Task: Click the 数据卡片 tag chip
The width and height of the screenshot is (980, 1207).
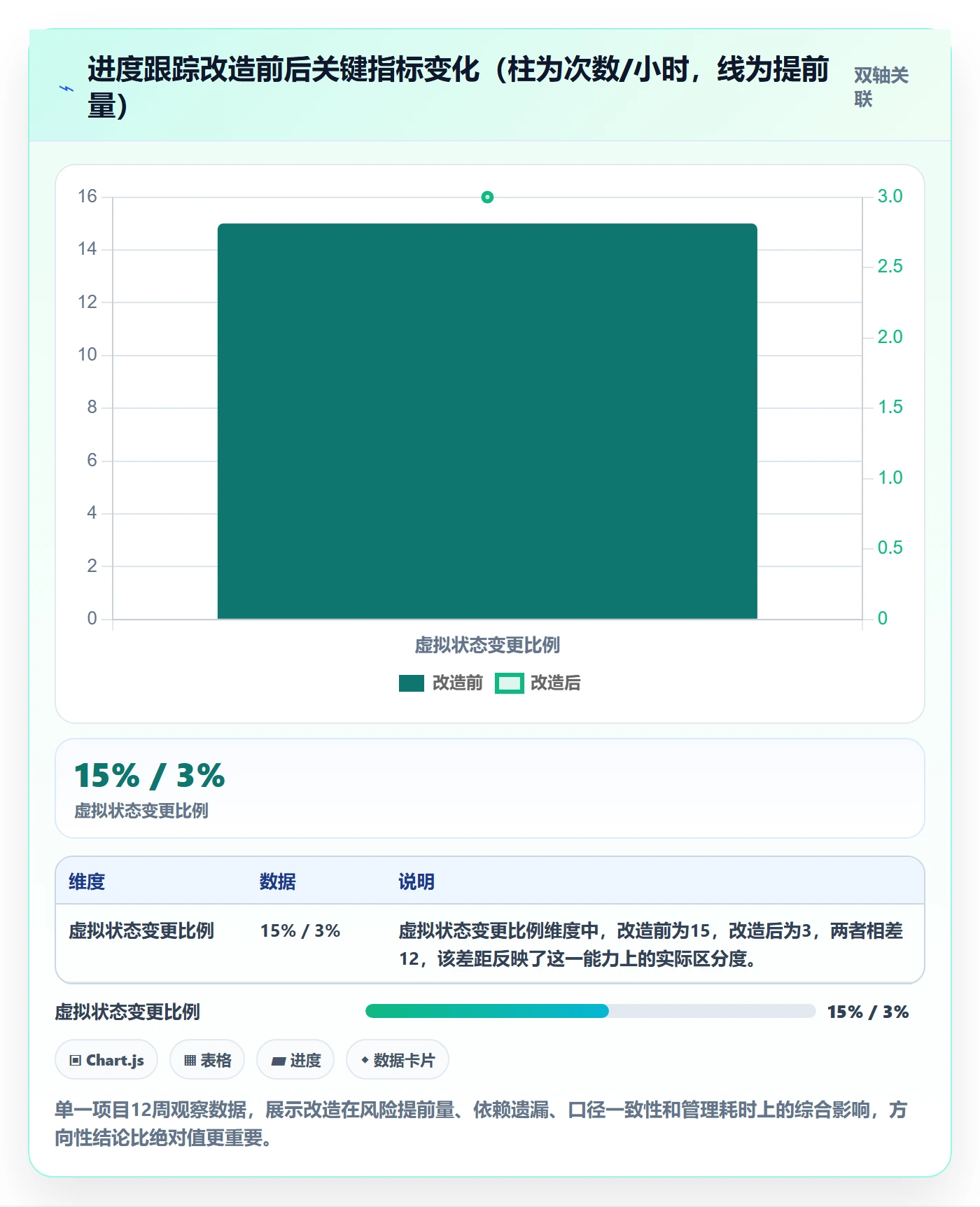Action: (x=398, y=1060)
